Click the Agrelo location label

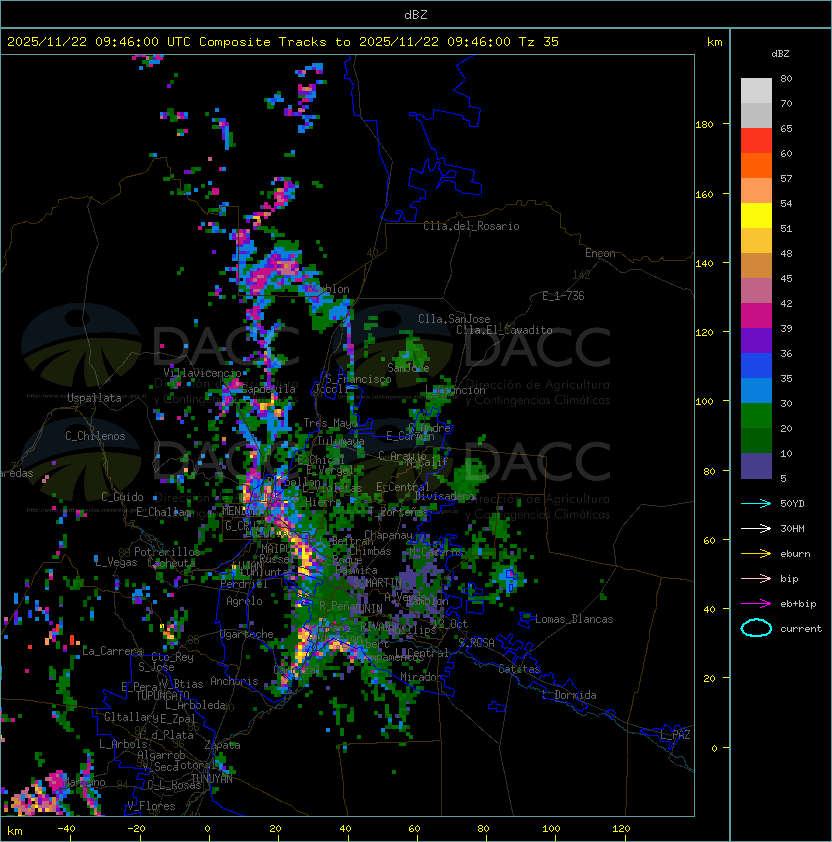pos(244,601)
